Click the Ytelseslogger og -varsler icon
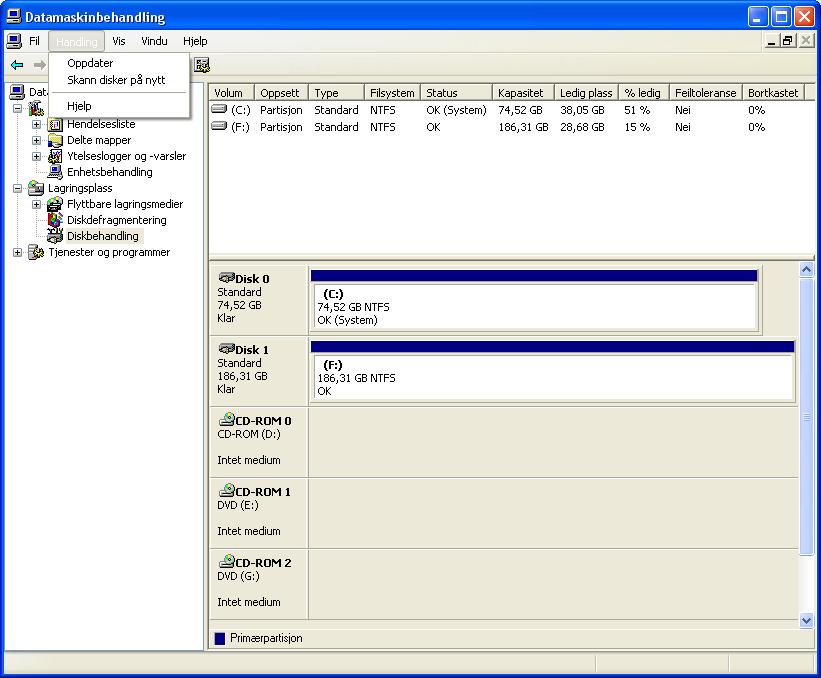This screenshot has width=821, height=678. pos(55,156)
